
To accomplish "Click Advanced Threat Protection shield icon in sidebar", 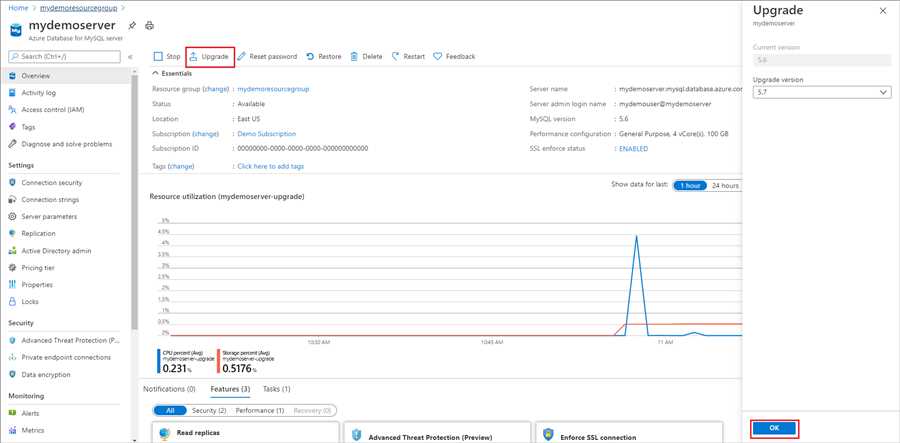I will 12,340.
